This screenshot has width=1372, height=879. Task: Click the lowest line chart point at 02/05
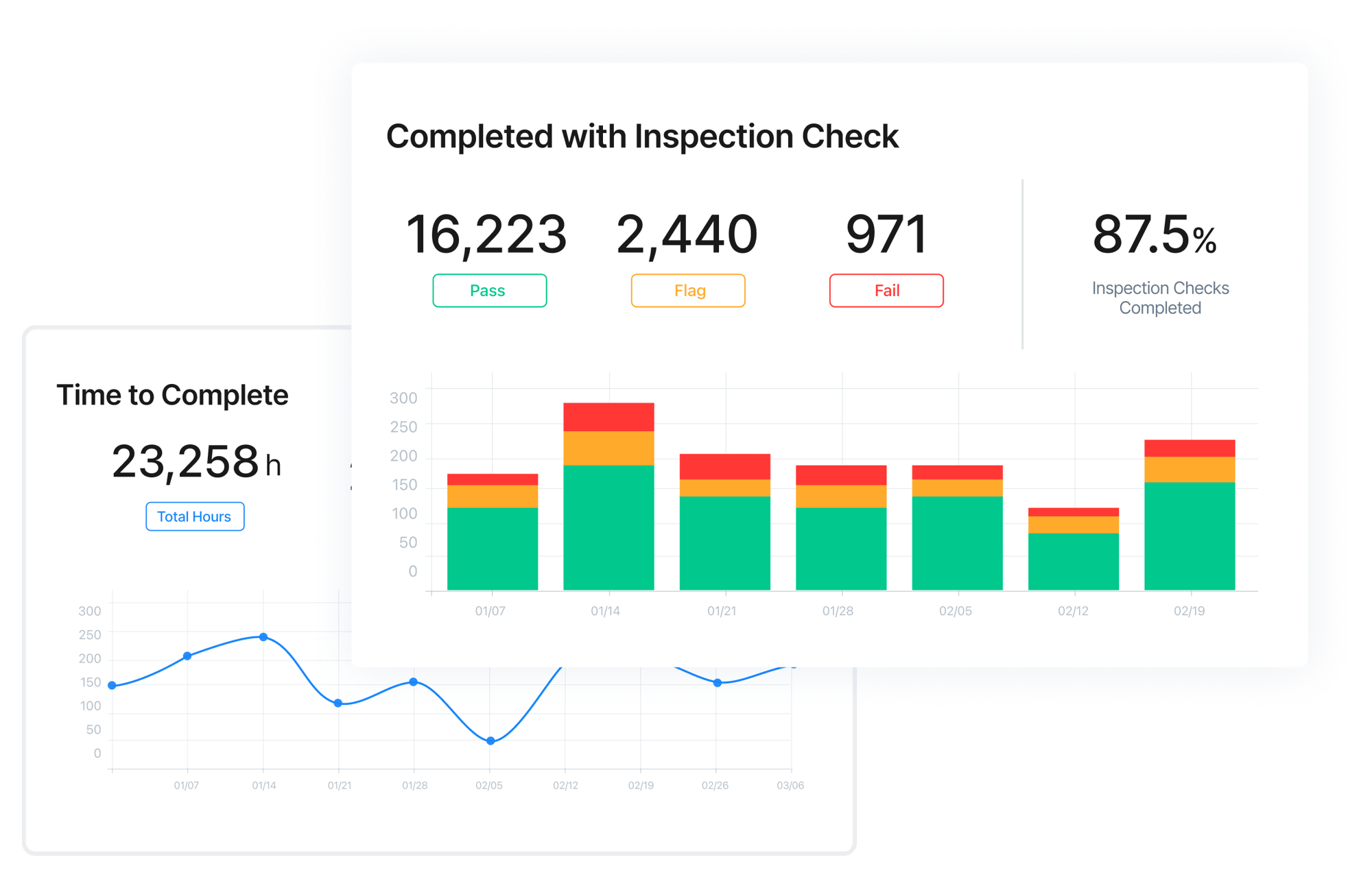490,740
